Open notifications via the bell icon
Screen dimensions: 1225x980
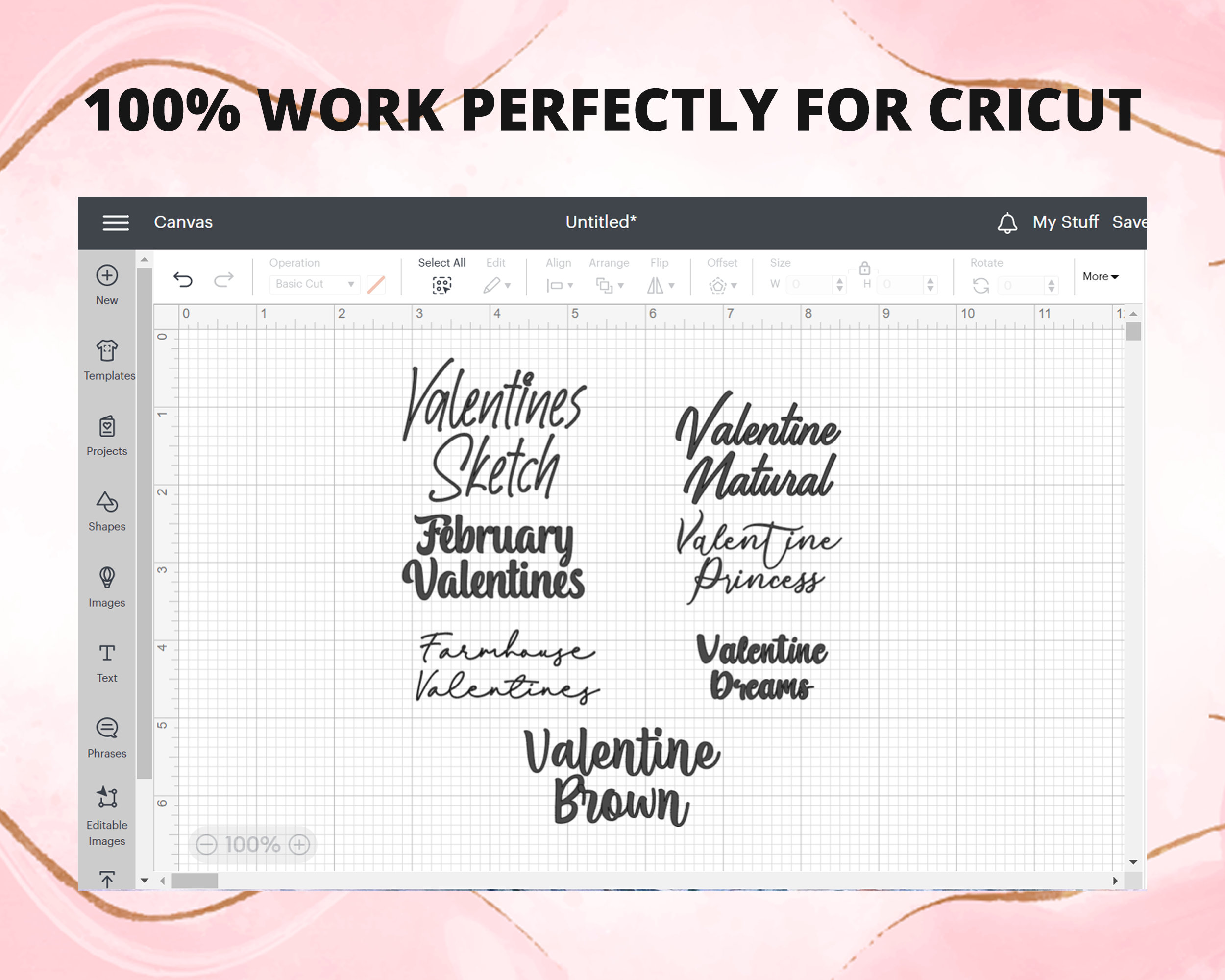click(1007, 222)
